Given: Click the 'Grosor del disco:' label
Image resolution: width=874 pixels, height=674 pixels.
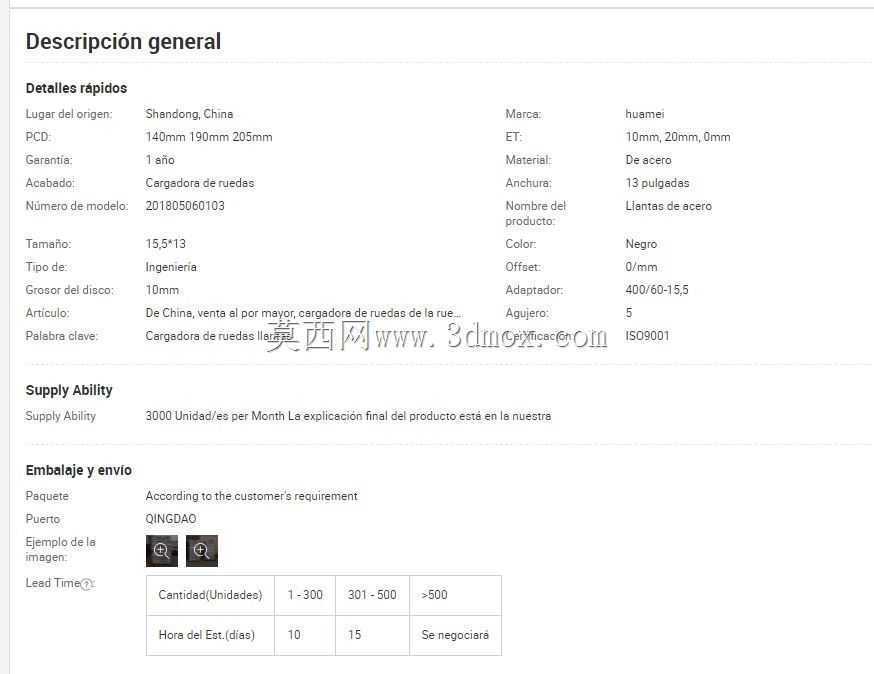Looking at the screenshot, I should [69, 290].
